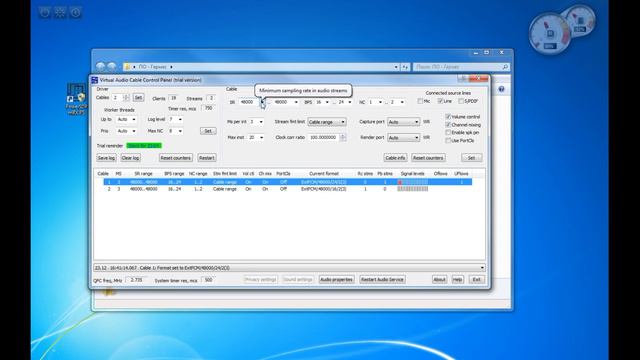Open the Worker threads Prio dropdown
The image size is (640, 360).
click(x=133, y=131)
